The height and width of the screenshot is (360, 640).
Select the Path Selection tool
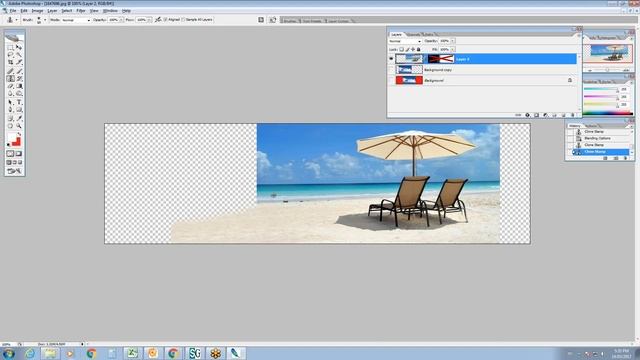tap(11, 102)
